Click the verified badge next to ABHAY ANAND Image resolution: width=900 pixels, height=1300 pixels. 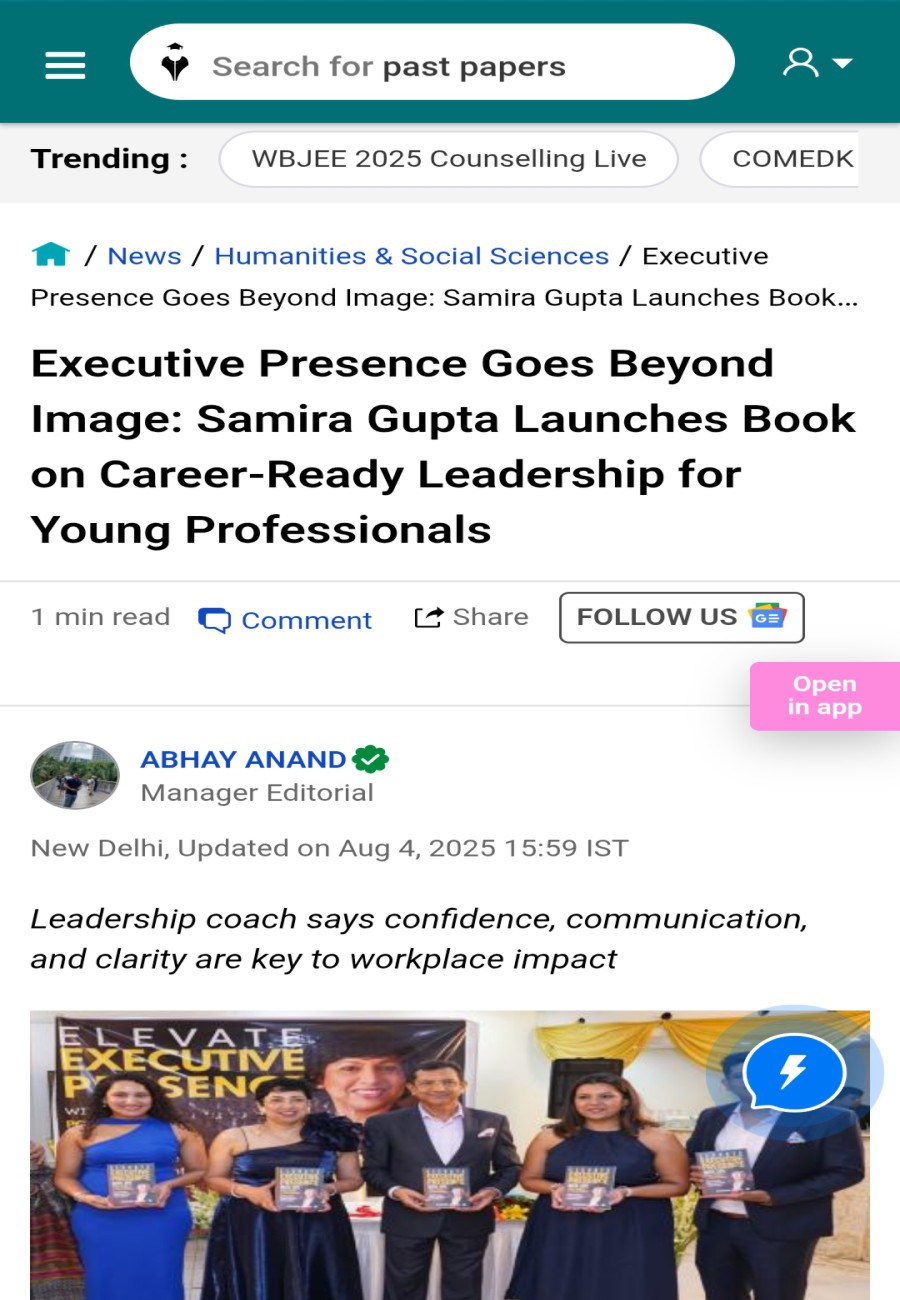371,759
